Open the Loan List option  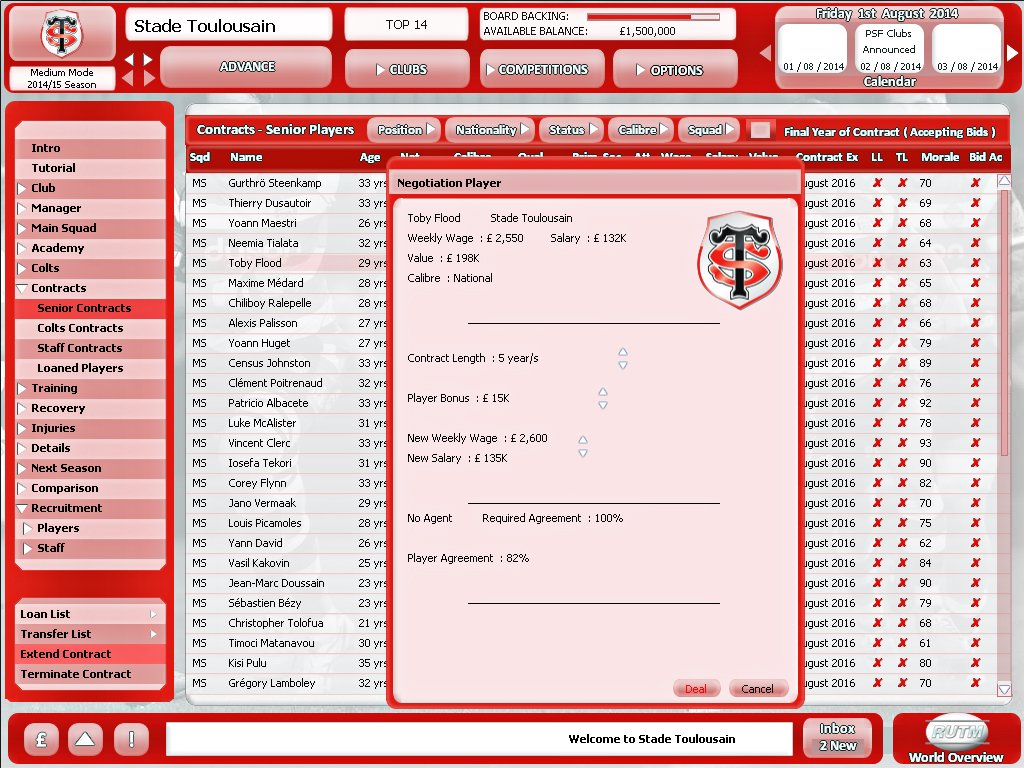90,615
